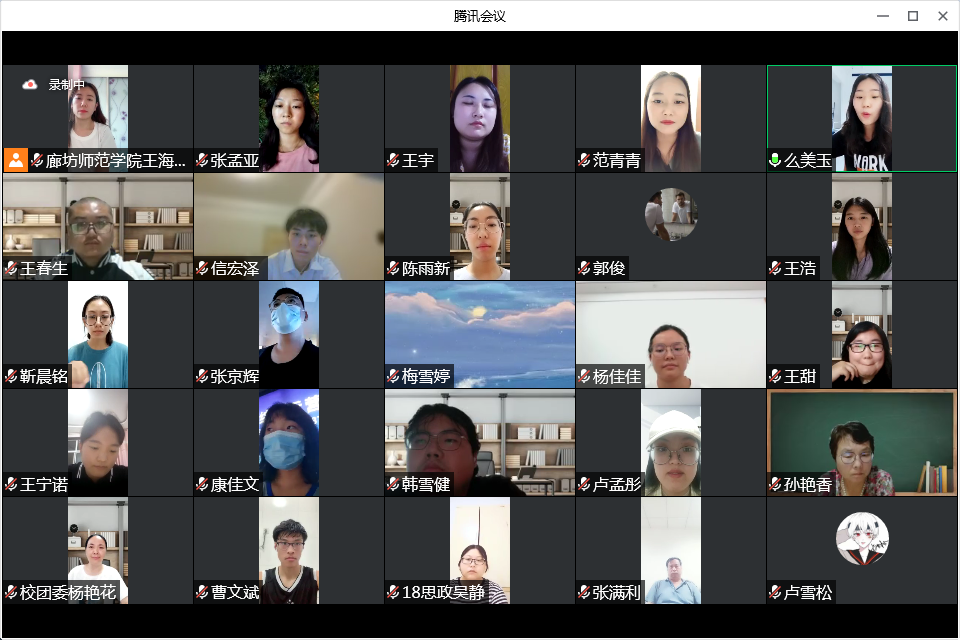Image resolution: width=960 pixels, height=640 pixels.
Task: Click name label 陈雨新
Action: pyautogui.click(x=426, y=268)
